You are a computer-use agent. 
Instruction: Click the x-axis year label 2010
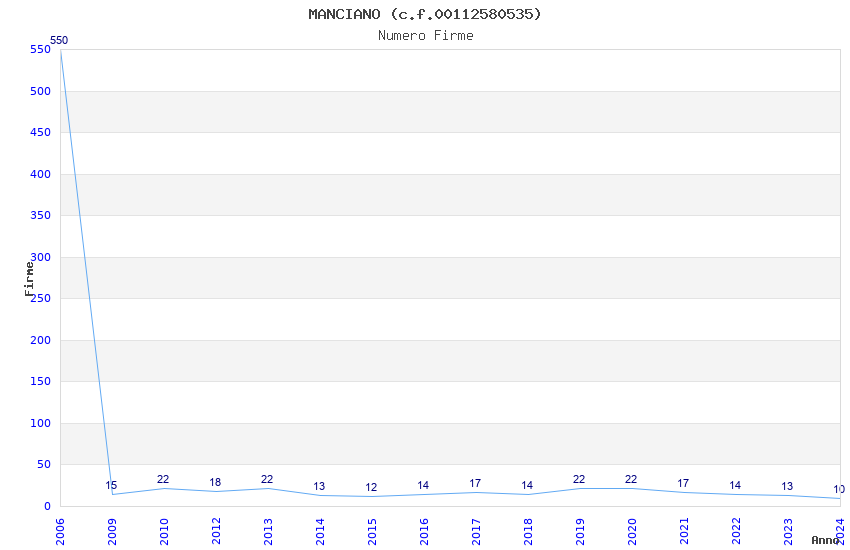click(164, 531)
